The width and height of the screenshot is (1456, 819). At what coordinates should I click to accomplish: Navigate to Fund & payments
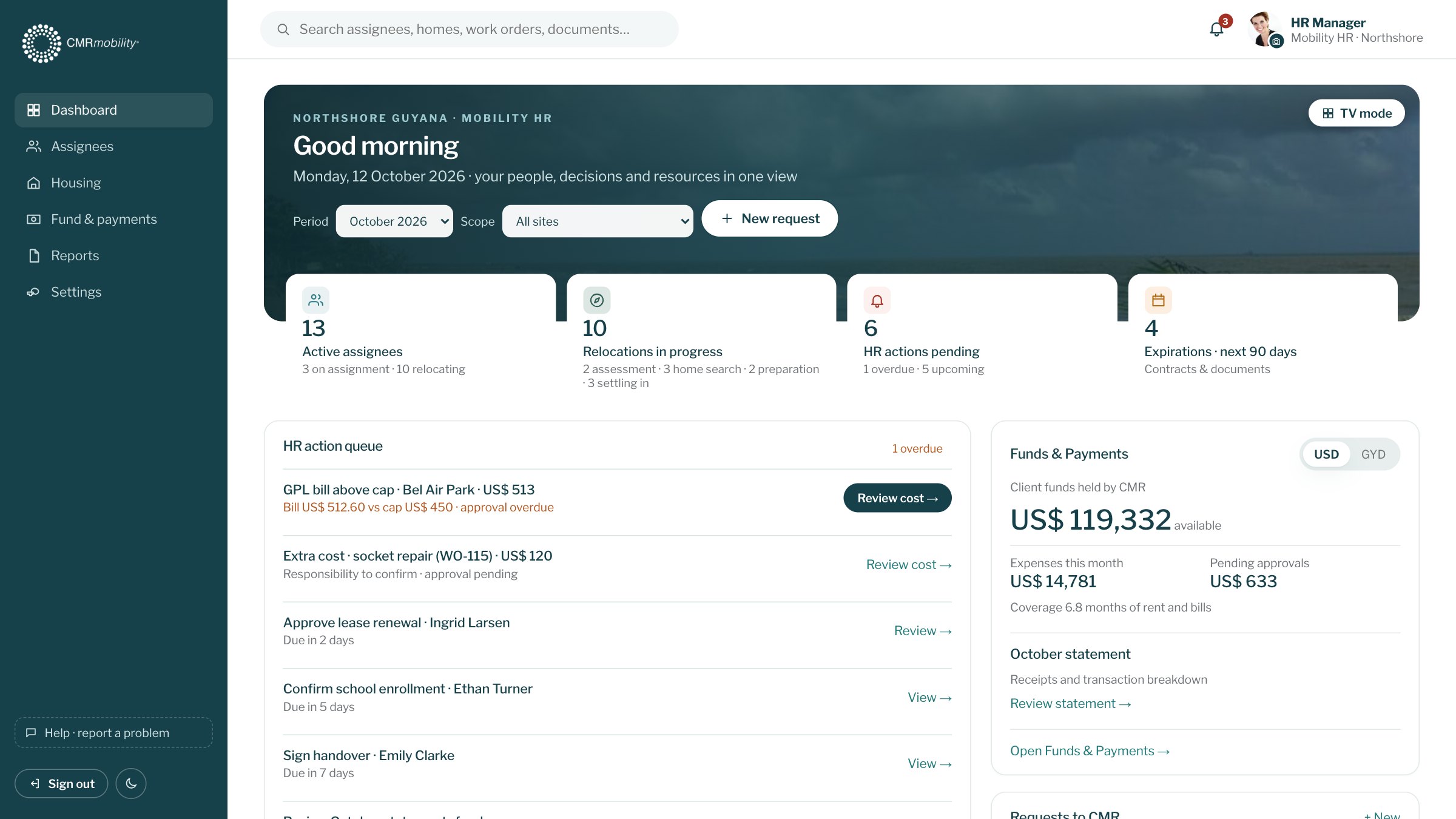coord(113,219)
